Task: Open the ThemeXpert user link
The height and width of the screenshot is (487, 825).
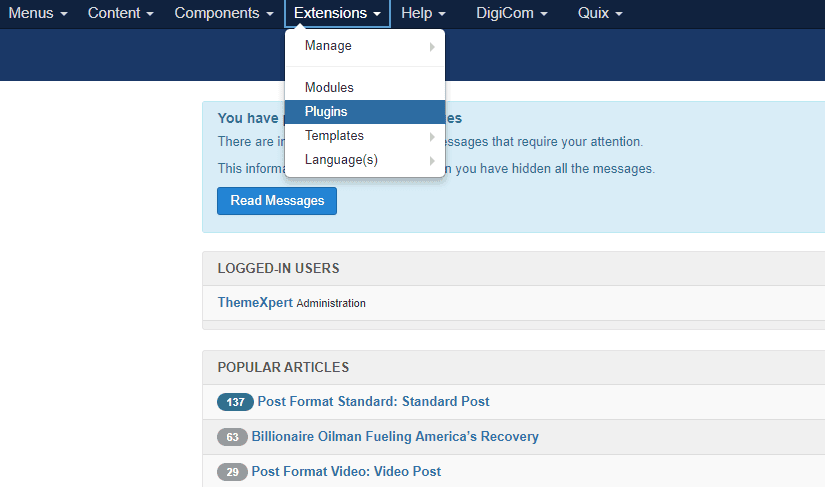Action: pos(255,302)
